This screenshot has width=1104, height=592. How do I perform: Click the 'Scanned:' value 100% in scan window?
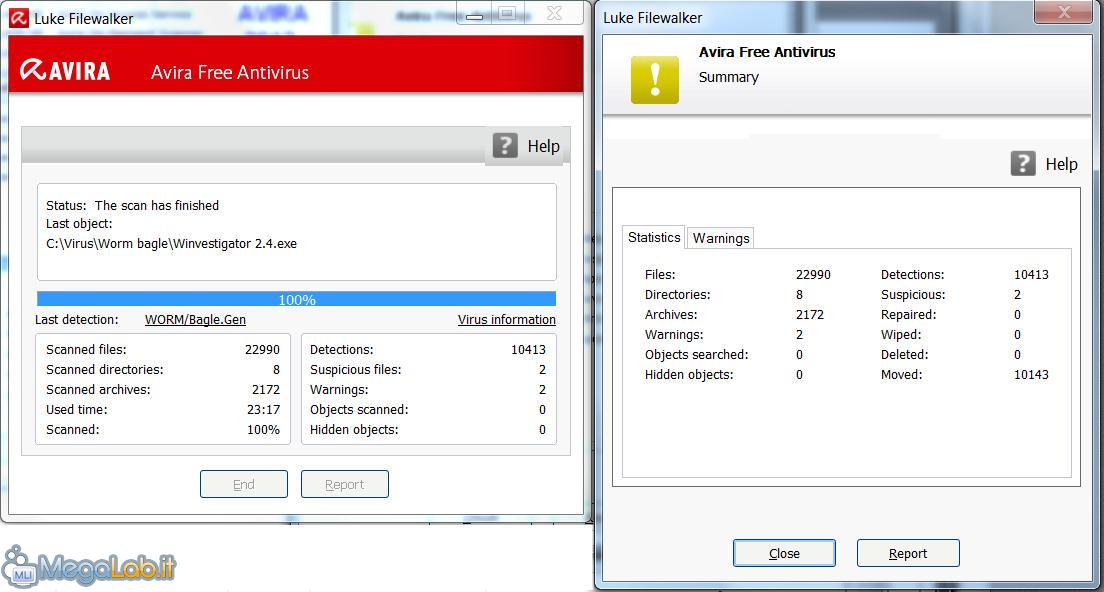[263, 429]
